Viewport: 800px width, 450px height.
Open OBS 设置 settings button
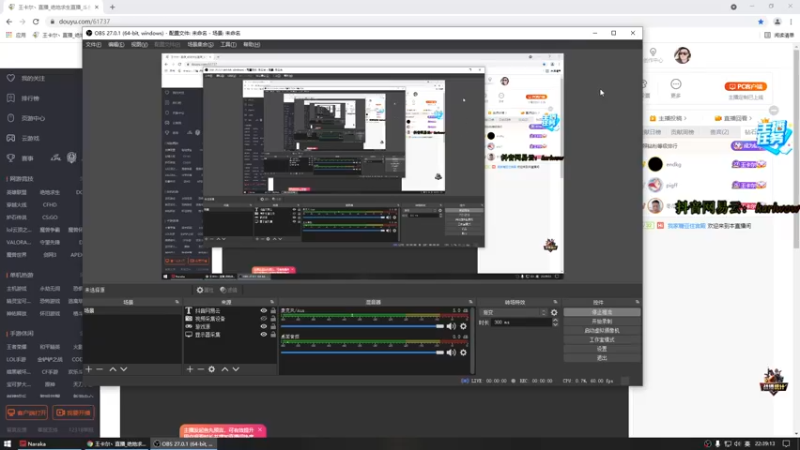[x=602, y=349]
